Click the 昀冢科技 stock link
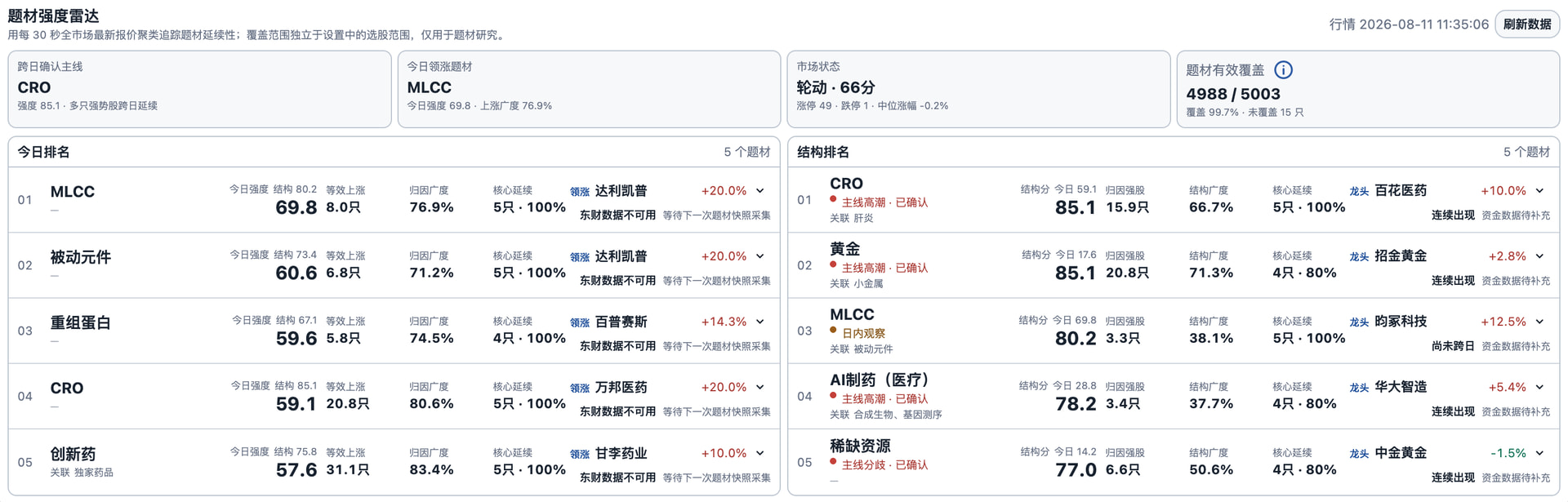1568x502 pixels. point(1401,321)
